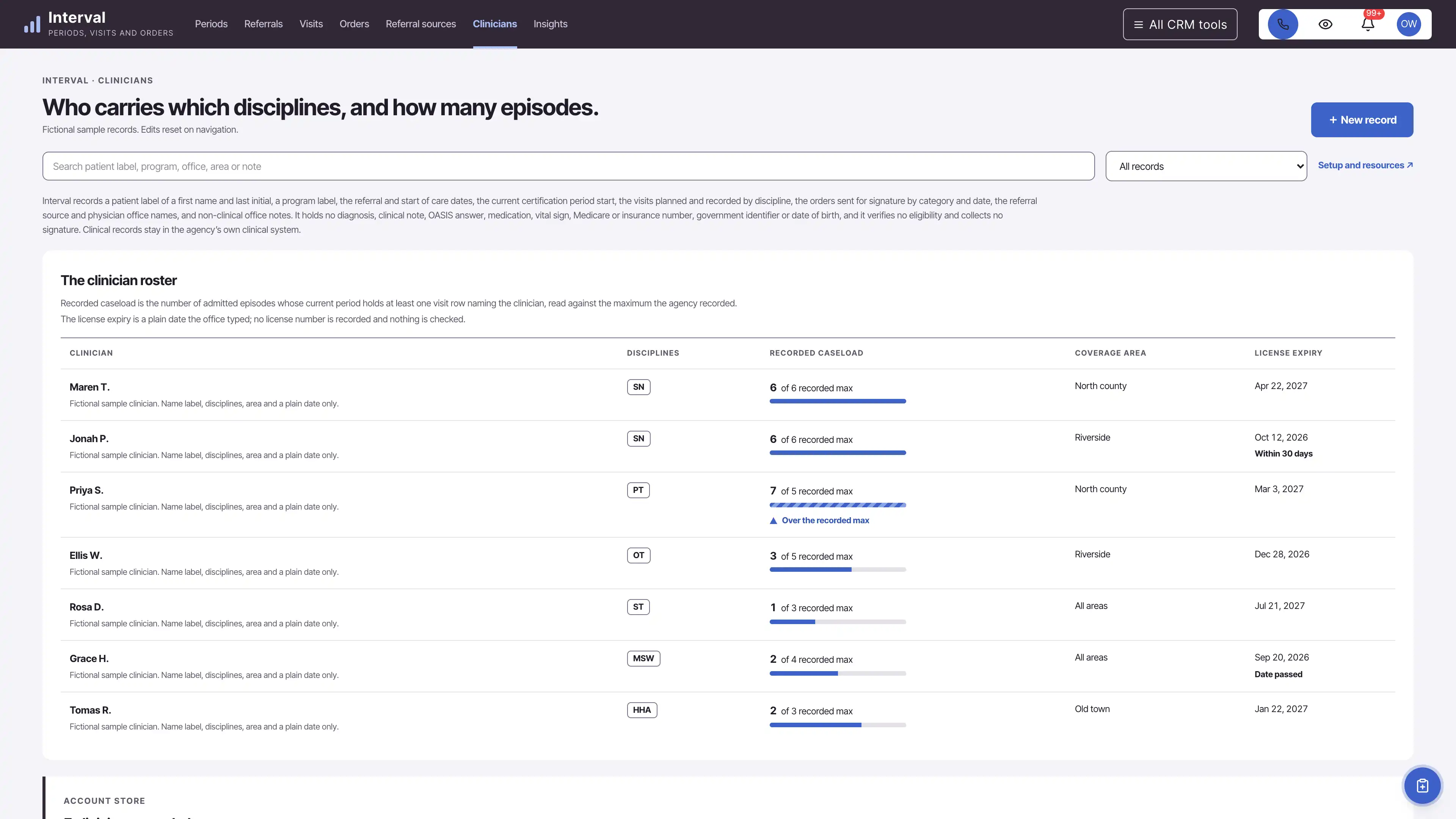Open the Visits tab

tap(311, 24)
